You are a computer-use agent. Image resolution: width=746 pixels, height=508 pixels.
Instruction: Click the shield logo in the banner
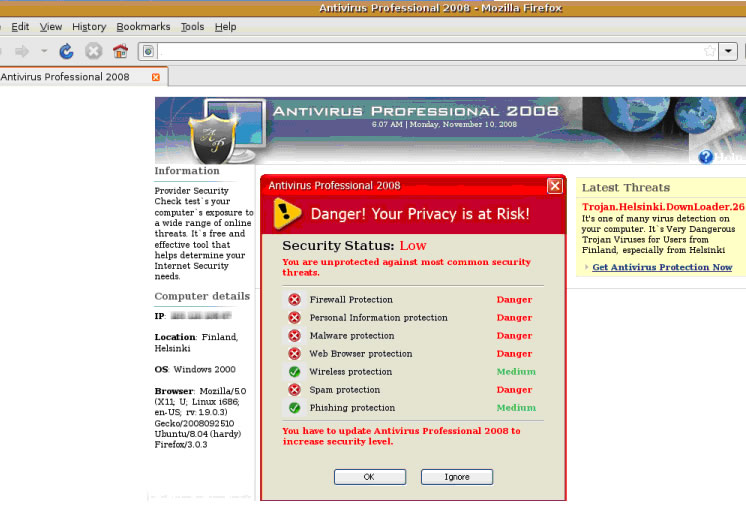pyautogui.click(x=213, y=138)
